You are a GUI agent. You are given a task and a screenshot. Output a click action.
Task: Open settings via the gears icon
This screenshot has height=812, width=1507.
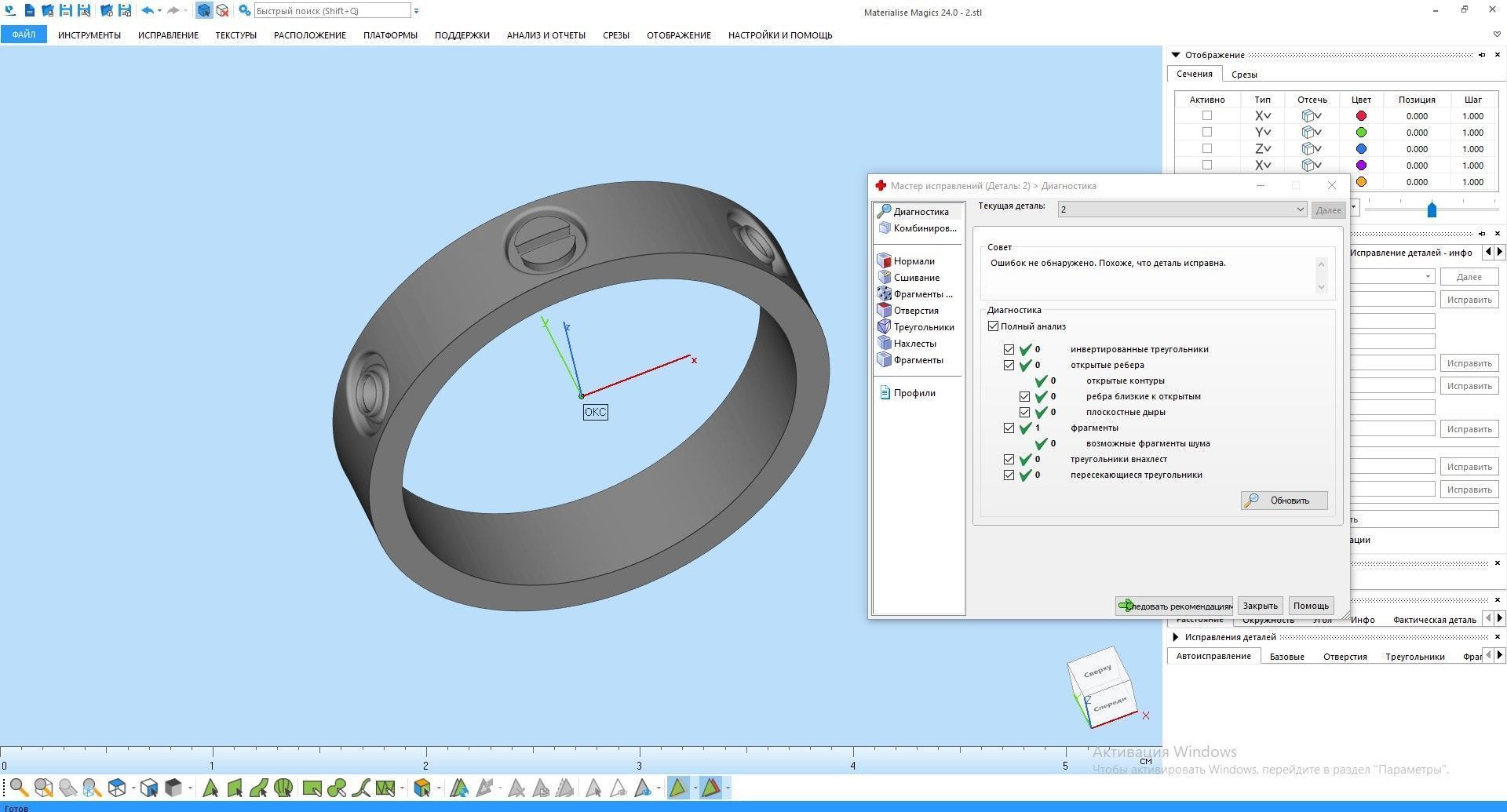tap(245, 11)
